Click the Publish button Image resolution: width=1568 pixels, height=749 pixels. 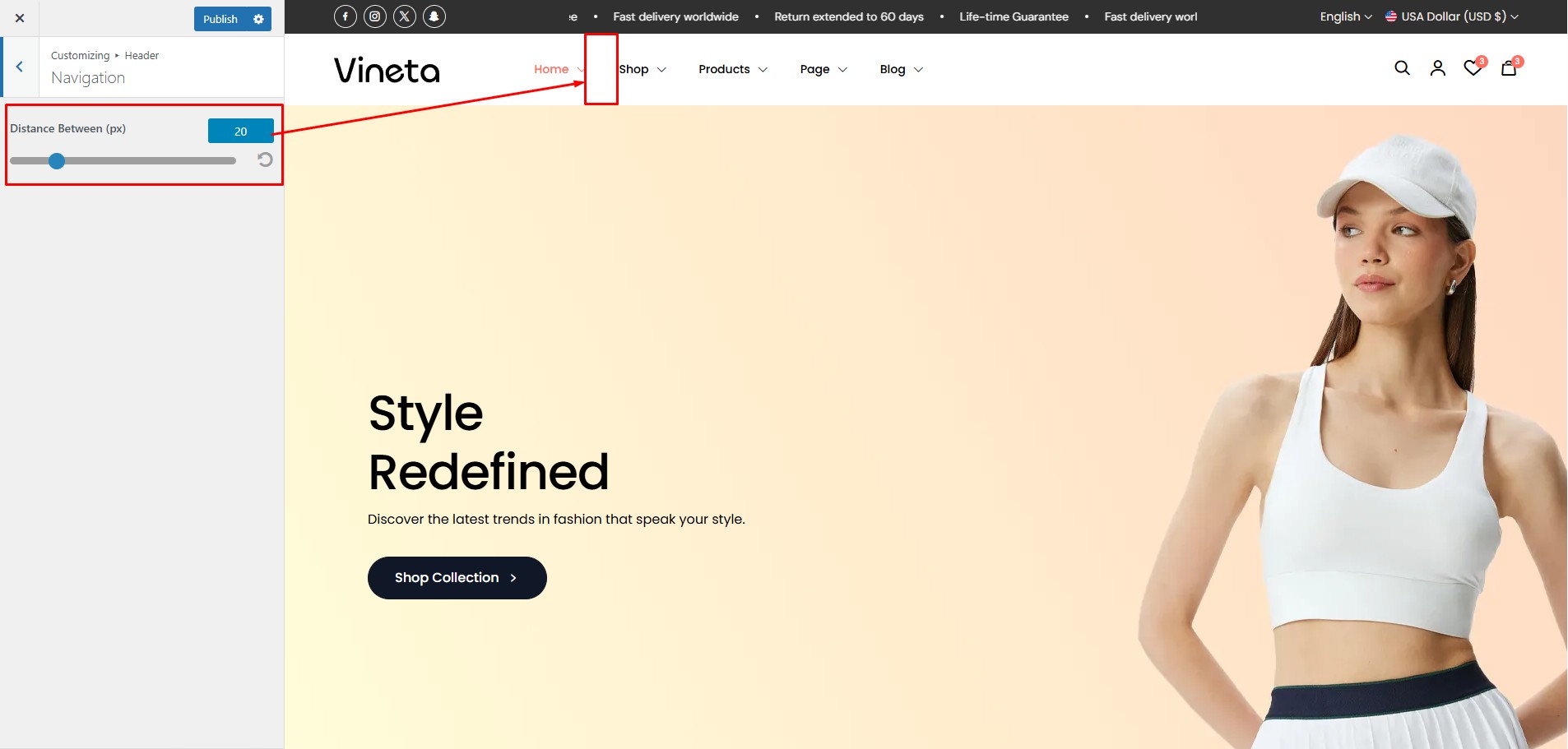(x=220, y=19)
